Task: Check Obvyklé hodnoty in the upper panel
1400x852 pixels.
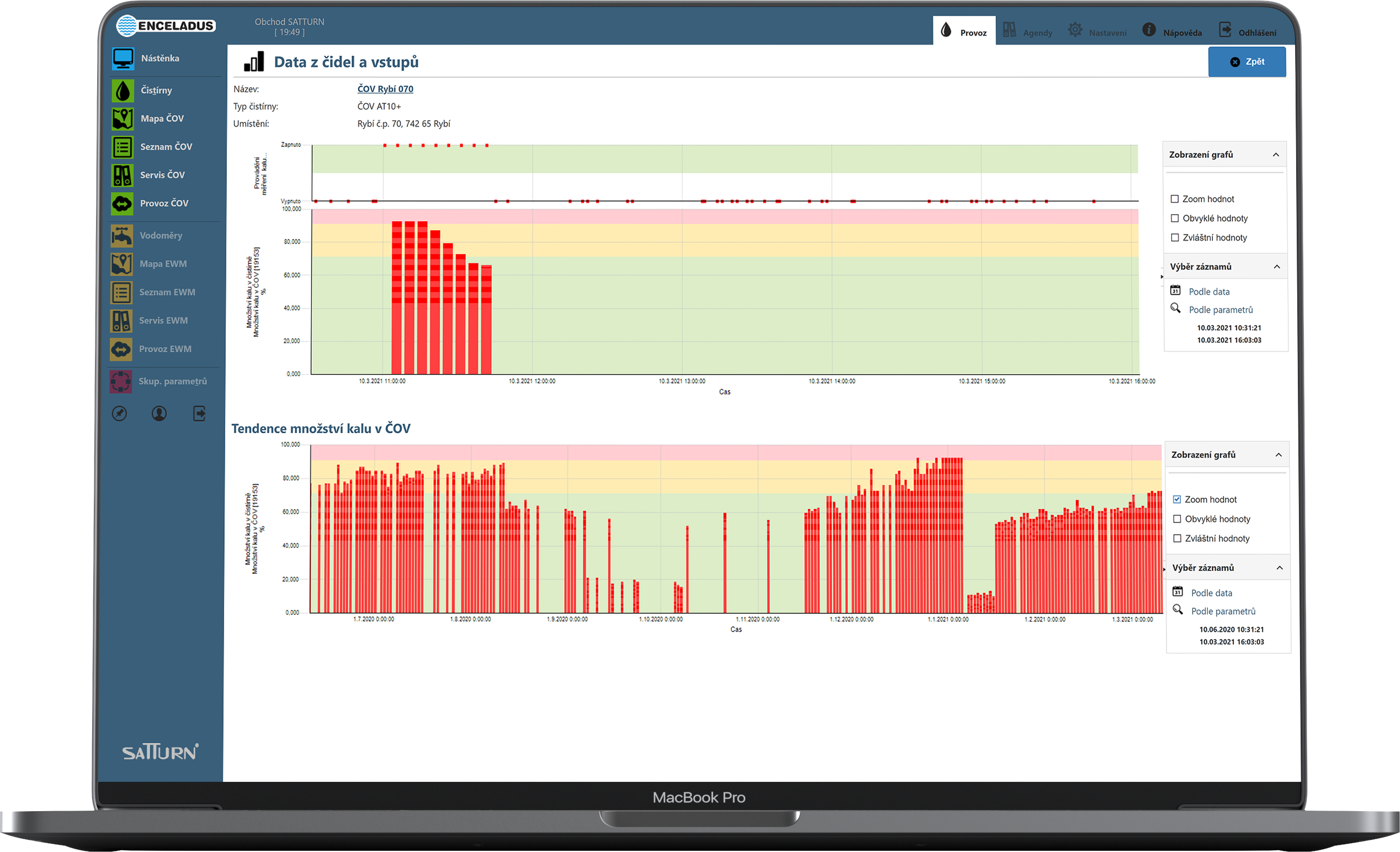Action: click(1174, 219)
